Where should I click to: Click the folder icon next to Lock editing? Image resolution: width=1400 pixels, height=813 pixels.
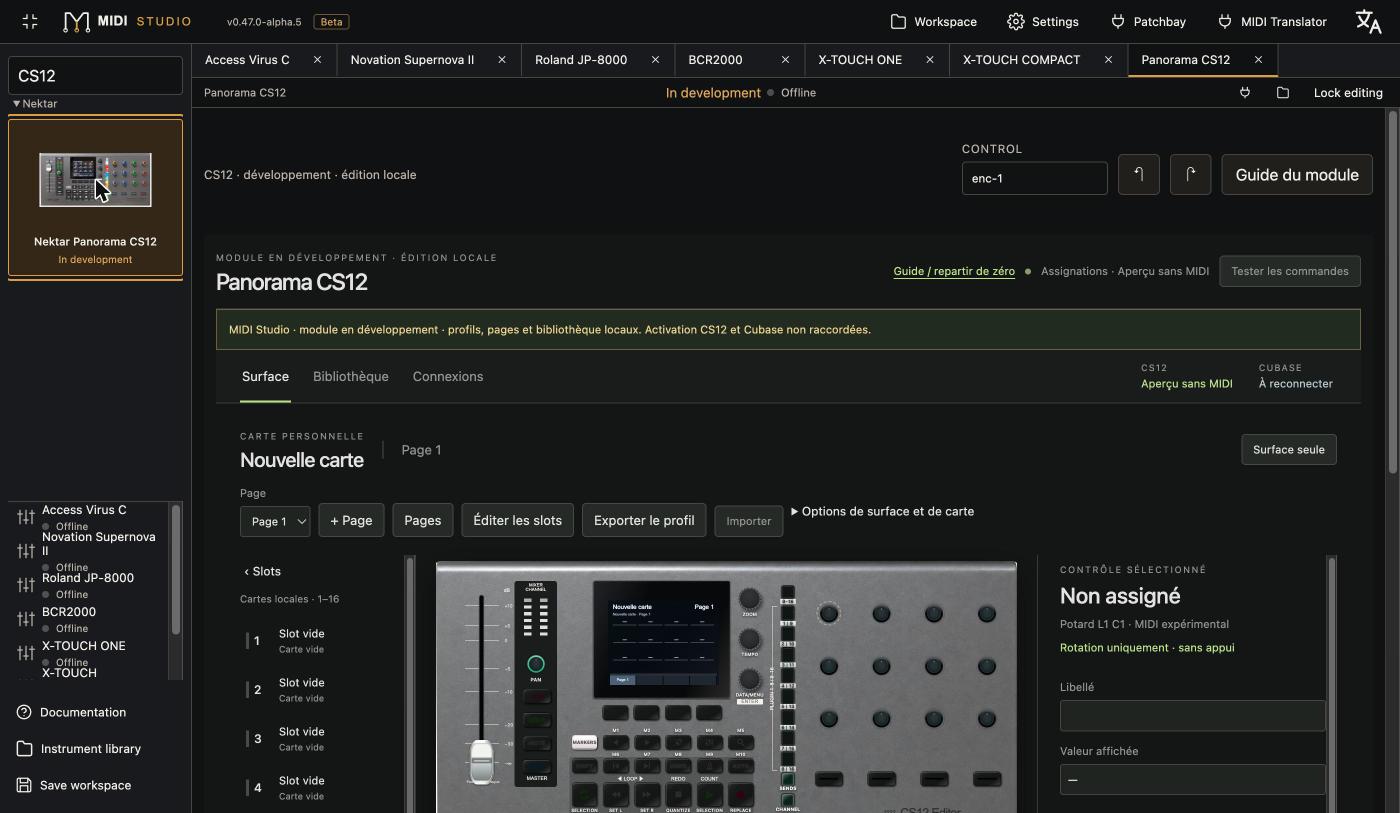1283,93
